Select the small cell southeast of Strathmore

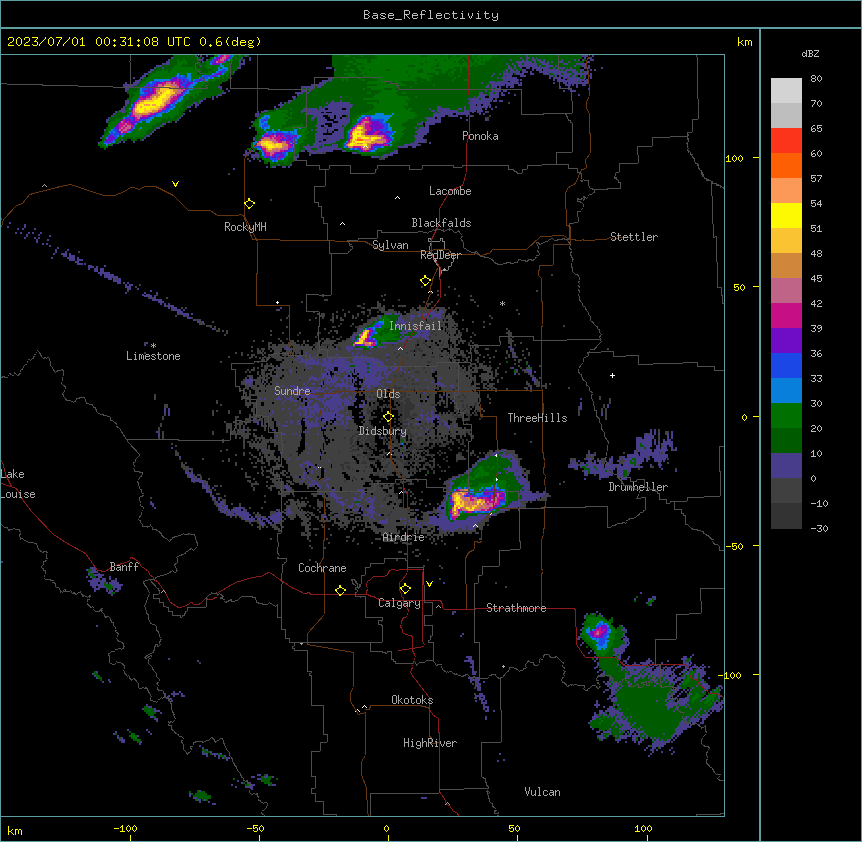click(x=599, y=633)
